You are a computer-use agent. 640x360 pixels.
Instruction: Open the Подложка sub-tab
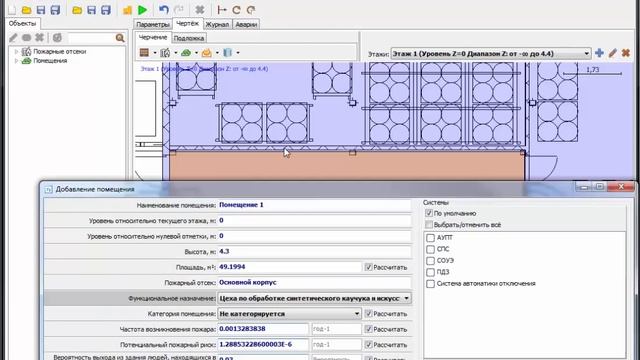pos(189,38)
